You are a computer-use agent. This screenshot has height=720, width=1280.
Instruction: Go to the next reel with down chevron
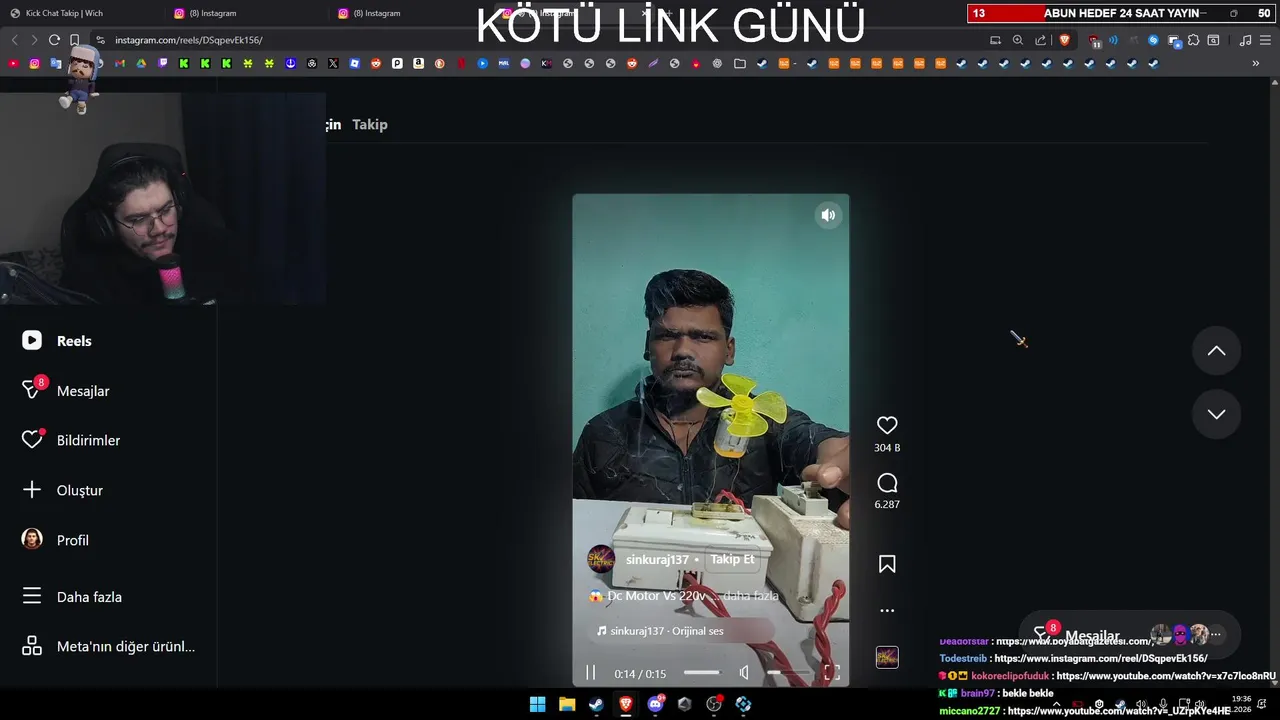point(1216,414)
